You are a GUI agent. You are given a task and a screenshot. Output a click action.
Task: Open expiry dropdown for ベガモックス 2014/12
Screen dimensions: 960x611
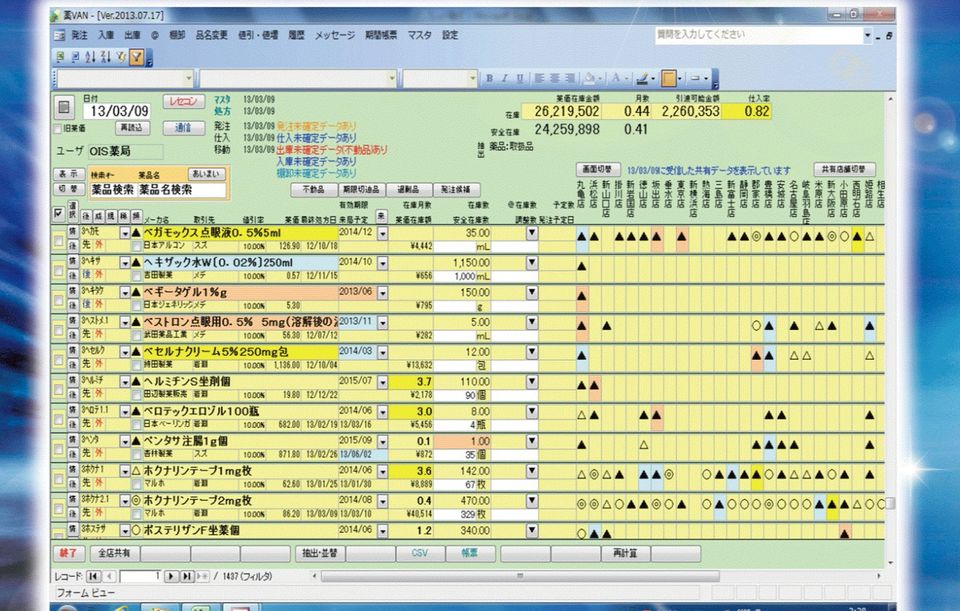point(381,231)
